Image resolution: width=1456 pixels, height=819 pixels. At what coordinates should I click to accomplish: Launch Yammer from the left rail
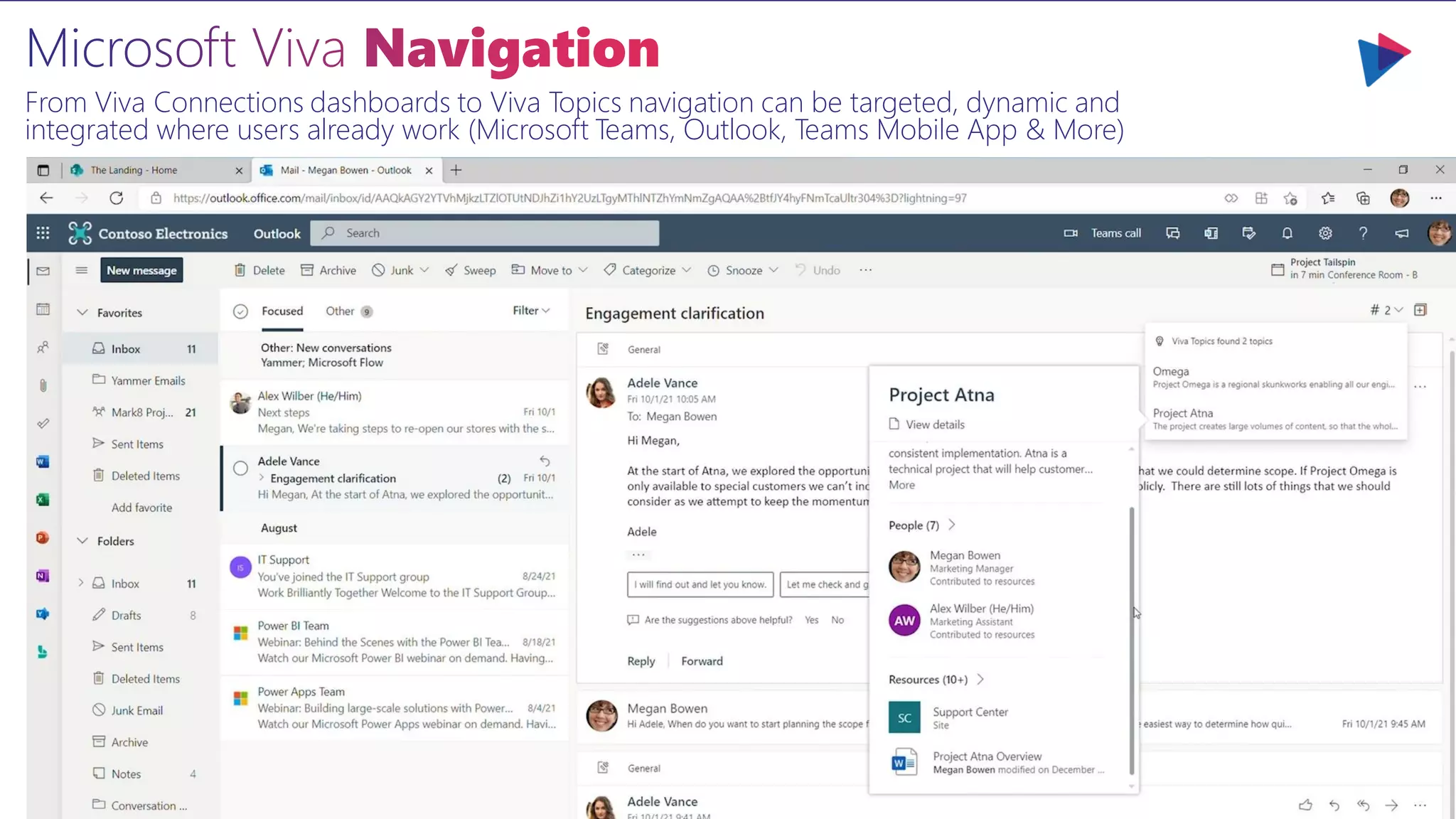[x=43, y=614]
